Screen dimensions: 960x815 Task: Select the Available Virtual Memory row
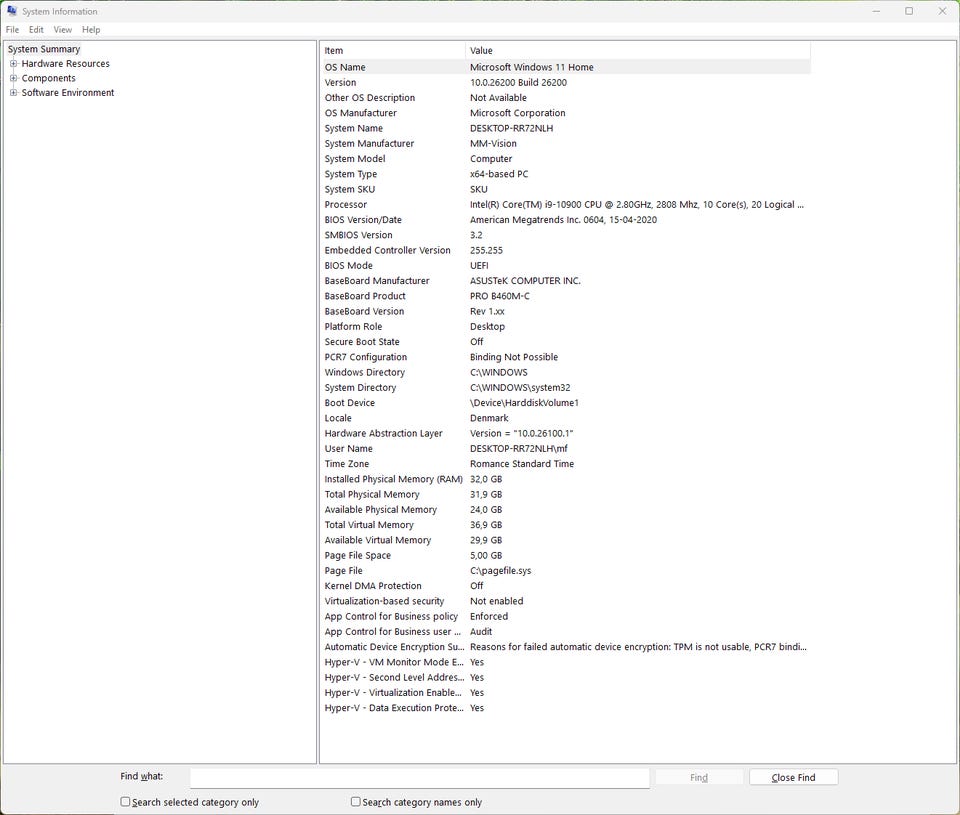565,540
